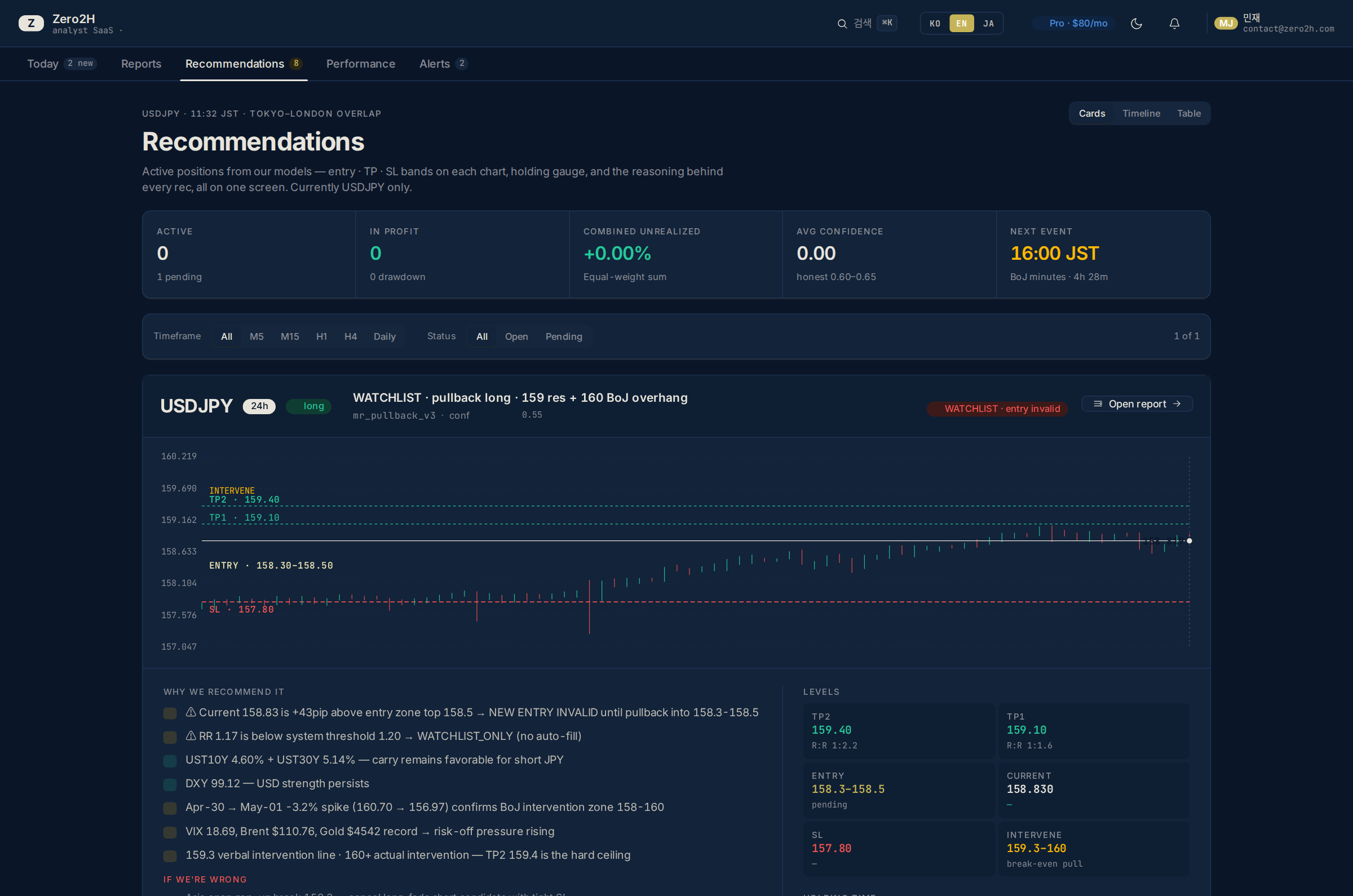Switch language to EN
The image size is (1353, 896).
pyautogui.click(x=961, y=24)
